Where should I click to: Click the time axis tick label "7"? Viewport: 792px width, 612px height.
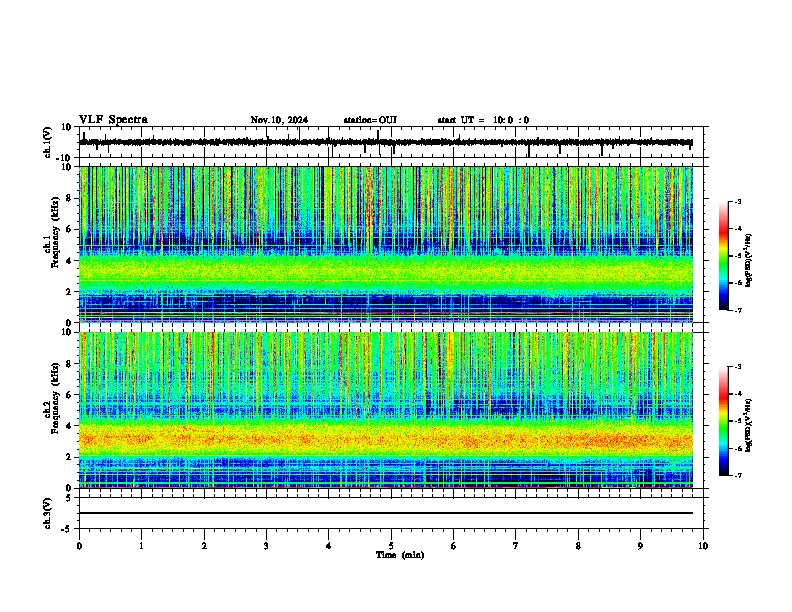[516, 546]
